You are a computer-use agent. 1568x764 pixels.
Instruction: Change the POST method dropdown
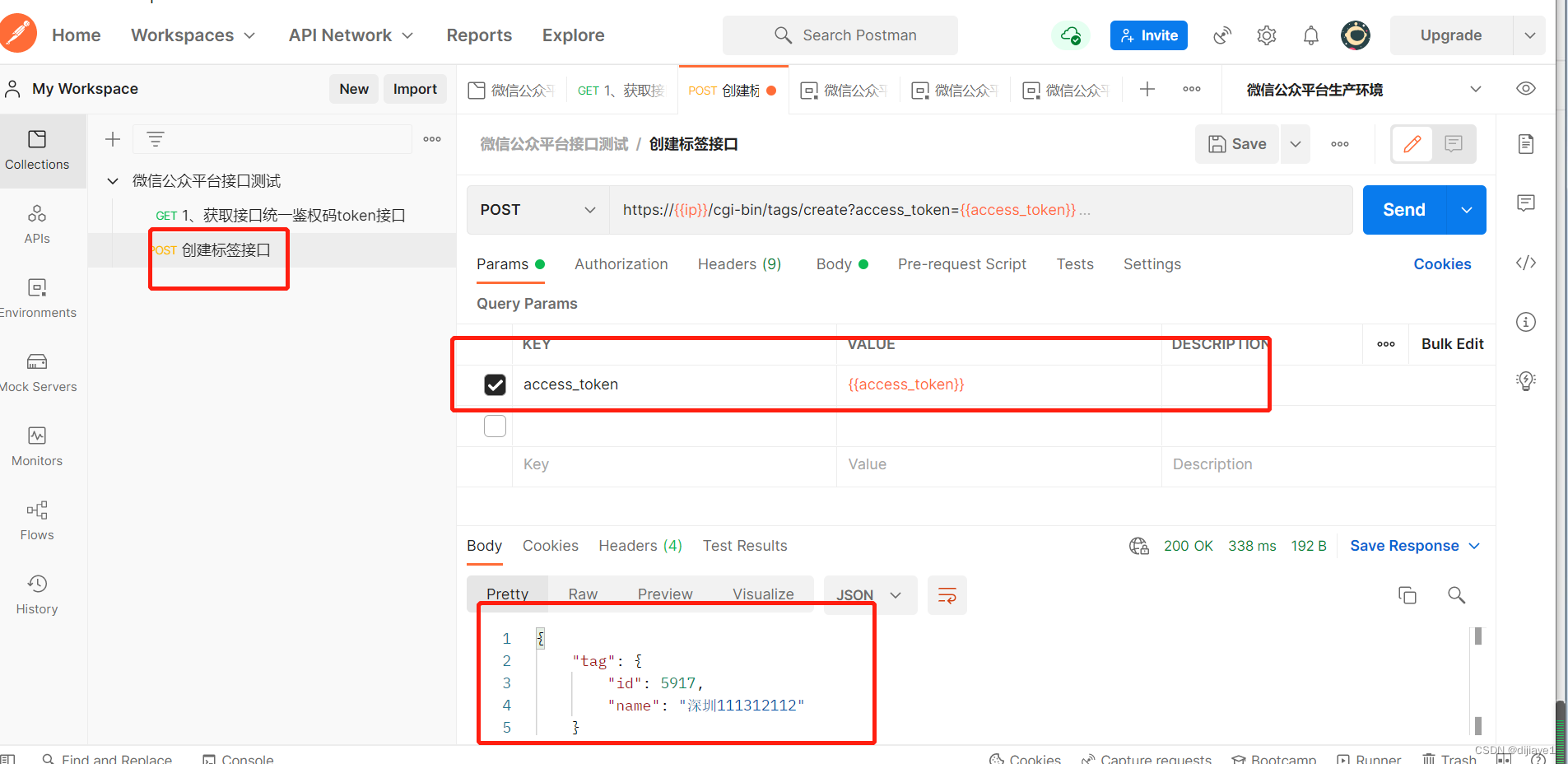(538, 210)
